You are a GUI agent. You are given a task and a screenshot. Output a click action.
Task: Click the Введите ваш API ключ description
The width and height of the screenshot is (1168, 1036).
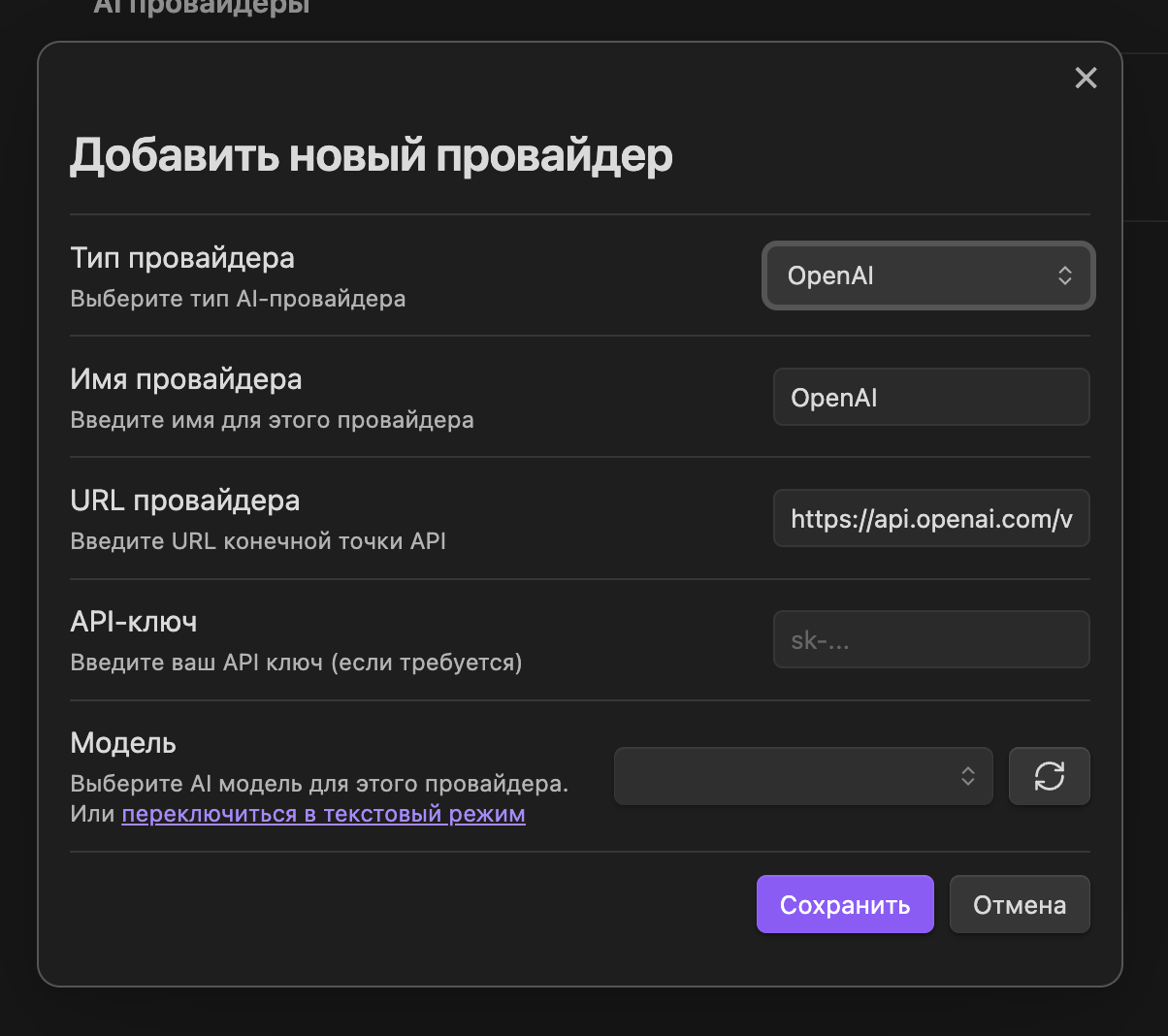pyautogui.click(x=296, y=663)
